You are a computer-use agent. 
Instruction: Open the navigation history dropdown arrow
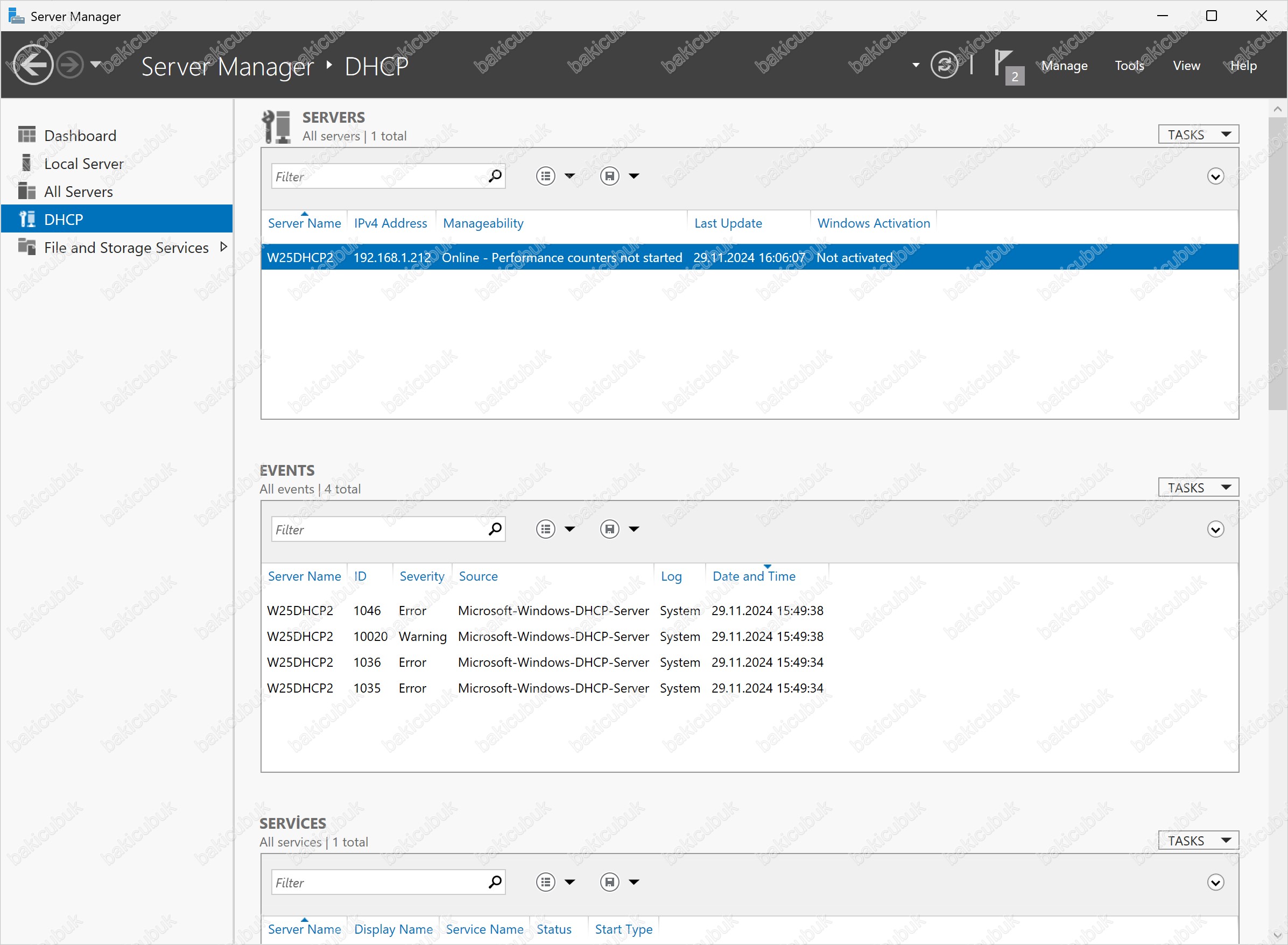(96, 65)
